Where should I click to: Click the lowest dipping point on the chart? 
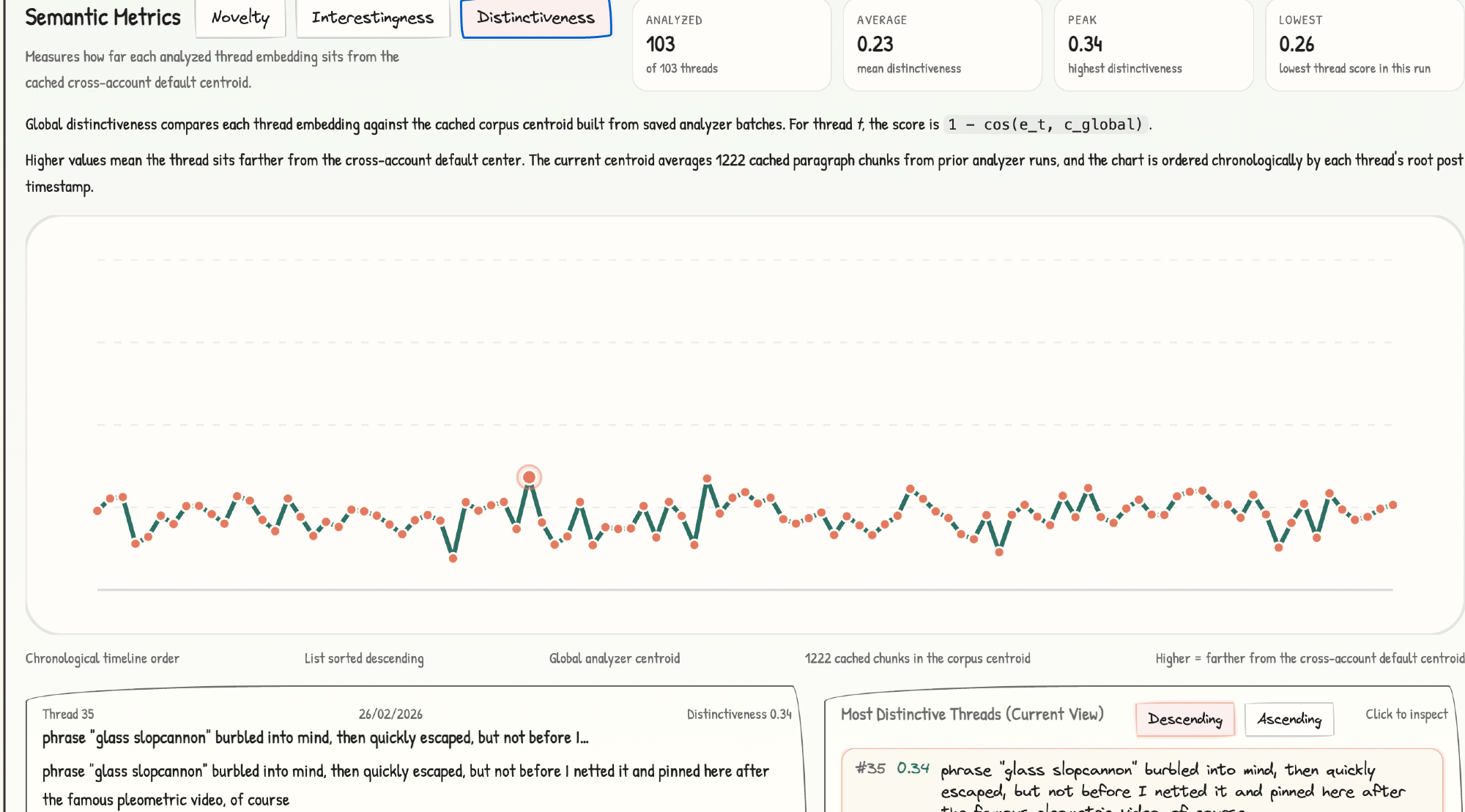[x=453, y=558]
